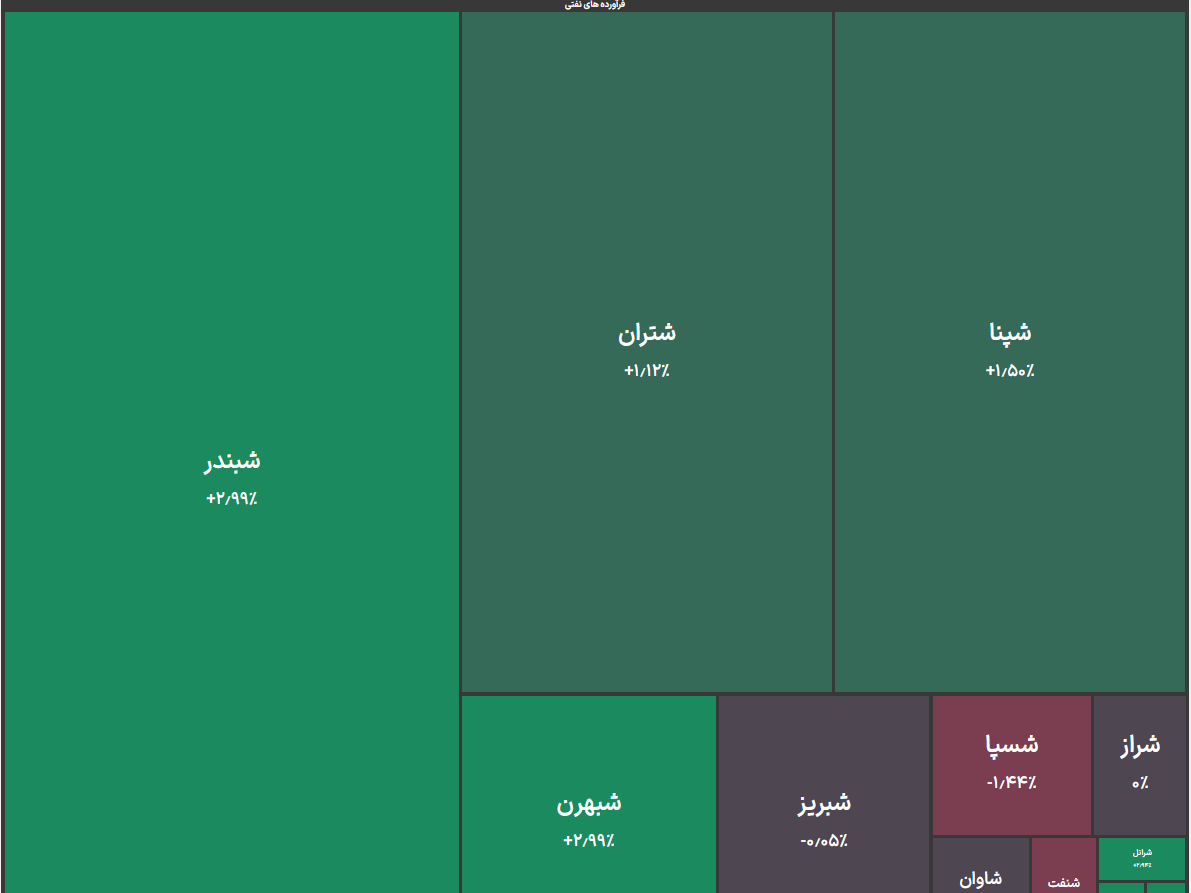Click the -۰/۰۵٪ change under شبریز
Screen dimensions: 1191x893
pyautogui.click(x=824, y=841)
